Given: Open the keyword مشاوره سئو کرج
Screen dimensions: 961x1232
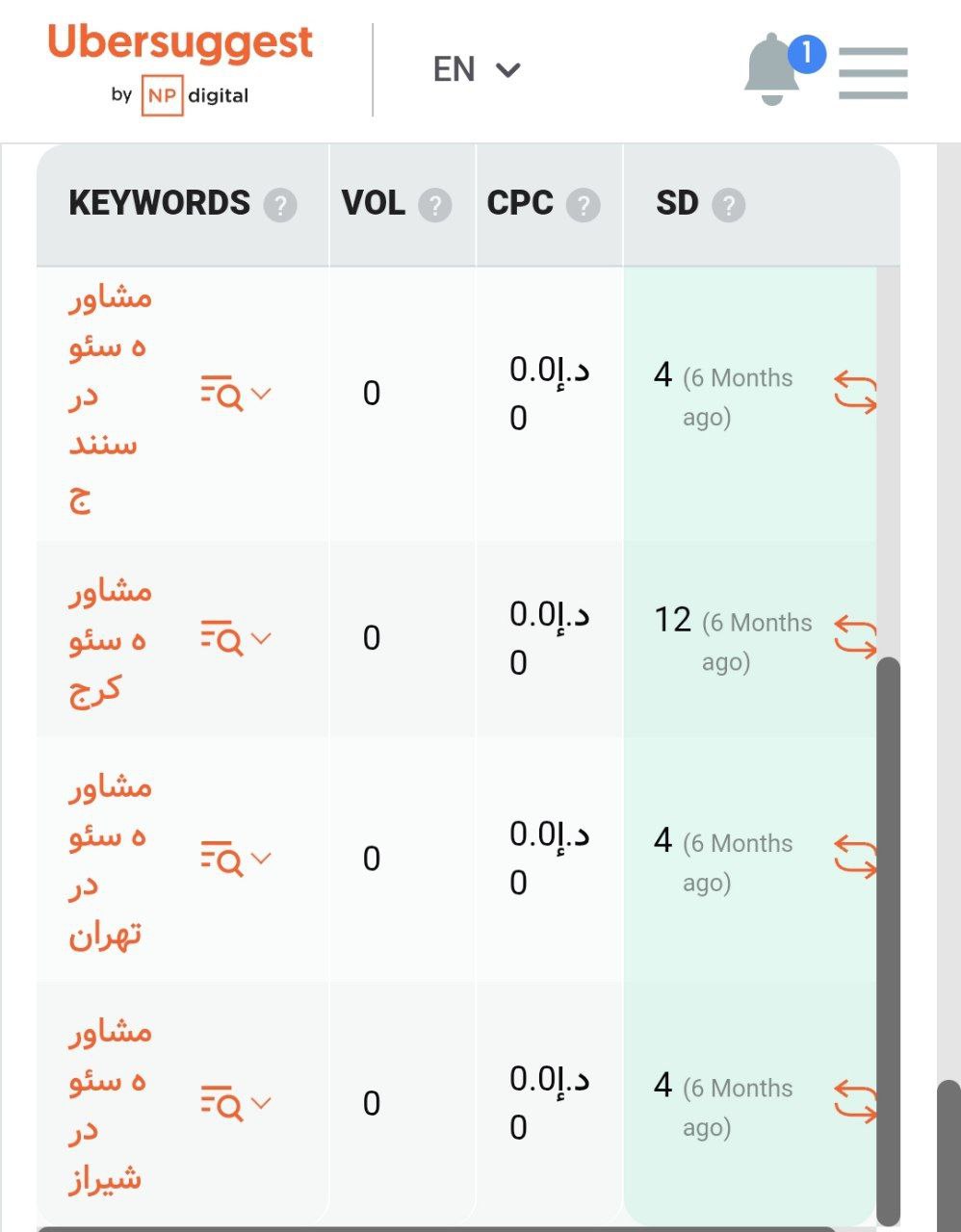Looking at the screenshot, I should (x=109, y=639).
